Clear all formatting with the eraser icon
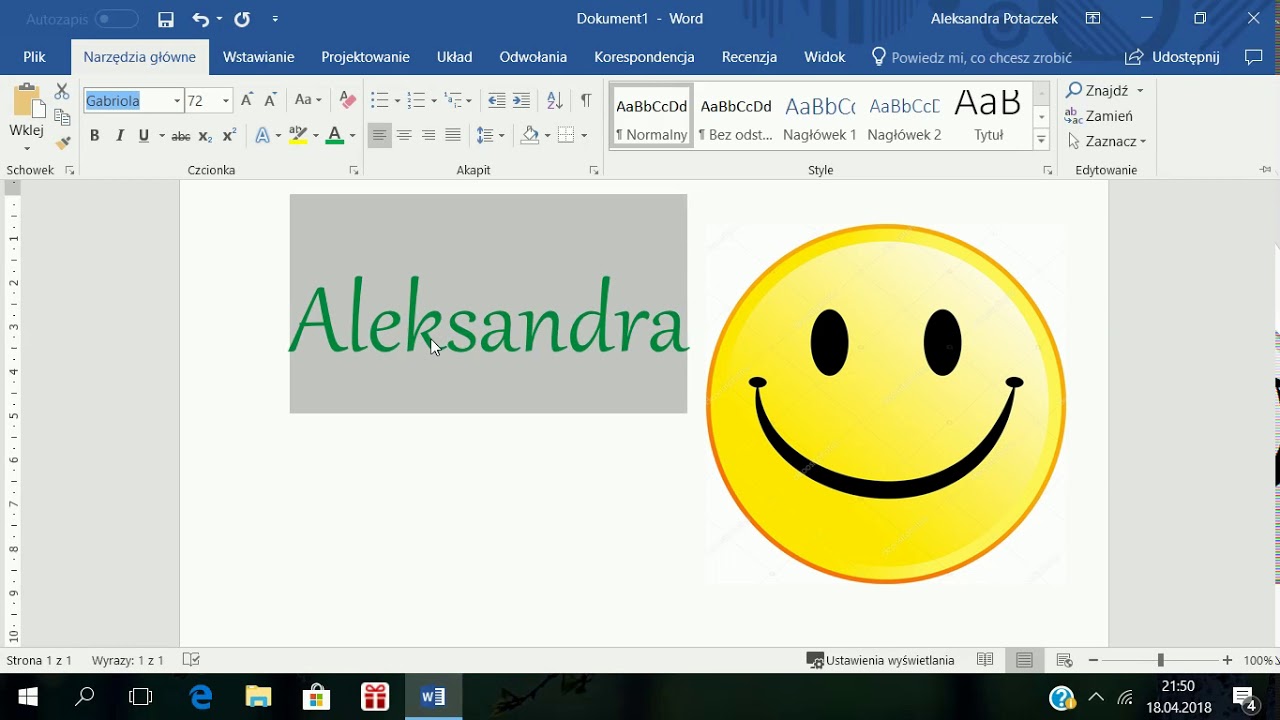1280x720 pixels. tap(348, 100)
